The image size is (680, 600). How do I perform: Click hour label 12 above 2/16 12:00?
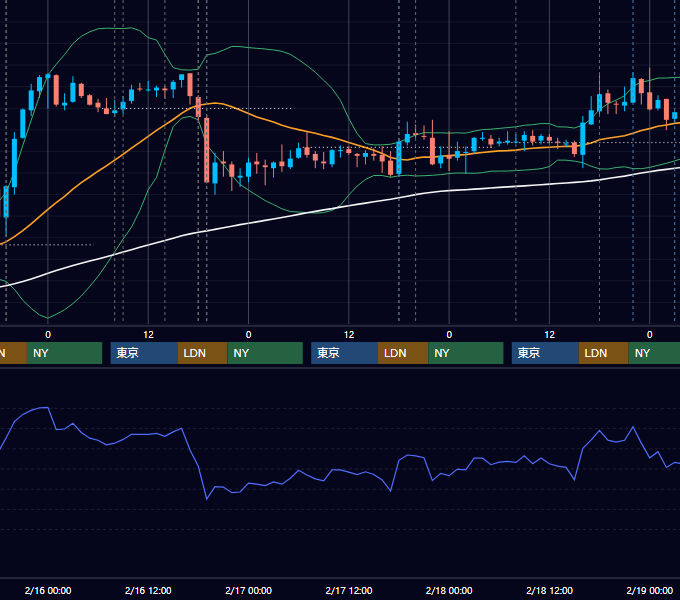(x=148, y=335)
